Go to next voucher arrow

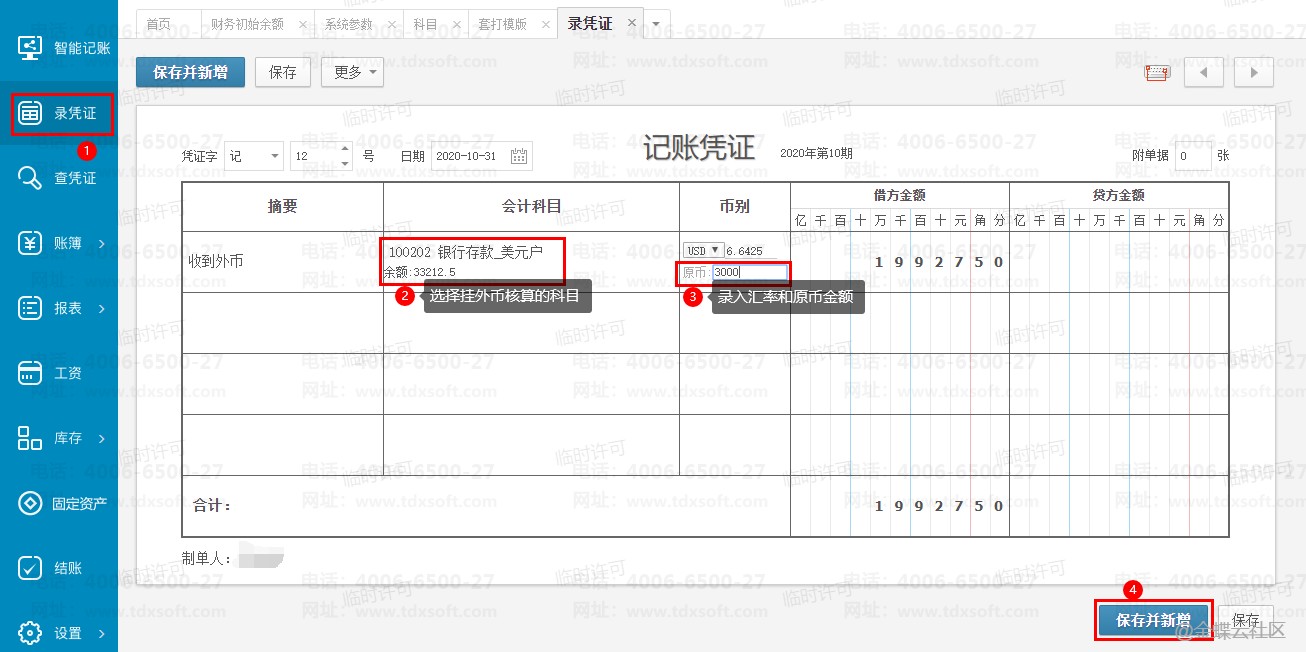[1254, 73]
